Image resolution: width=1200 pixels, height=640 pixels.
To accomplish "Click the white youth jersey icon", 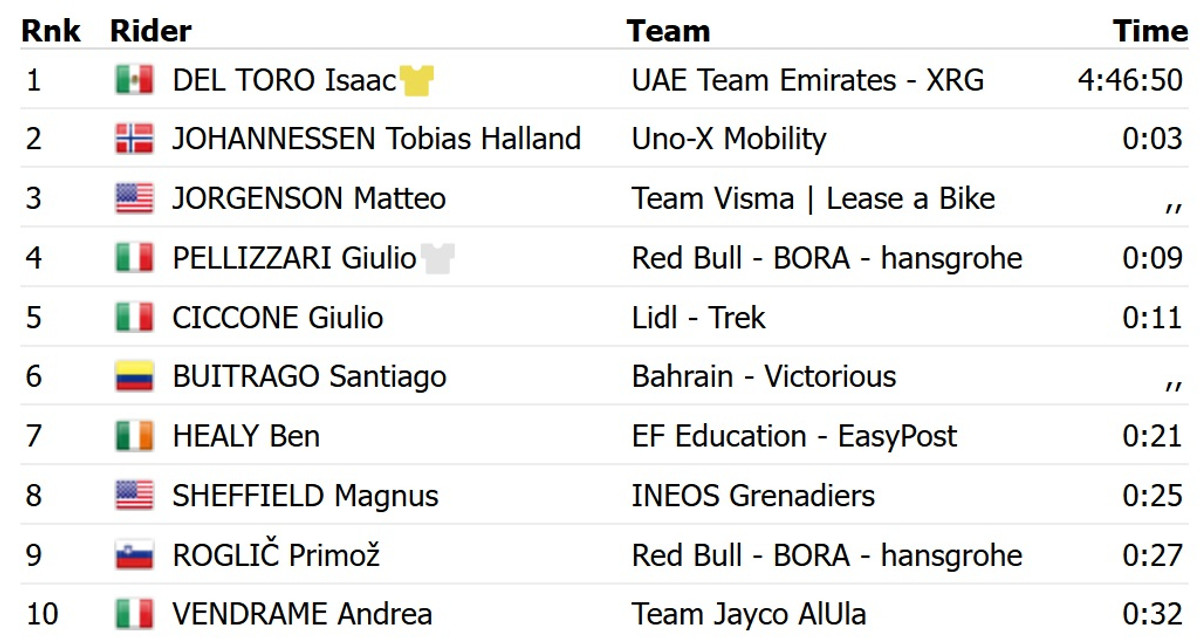I will [437, 258].
